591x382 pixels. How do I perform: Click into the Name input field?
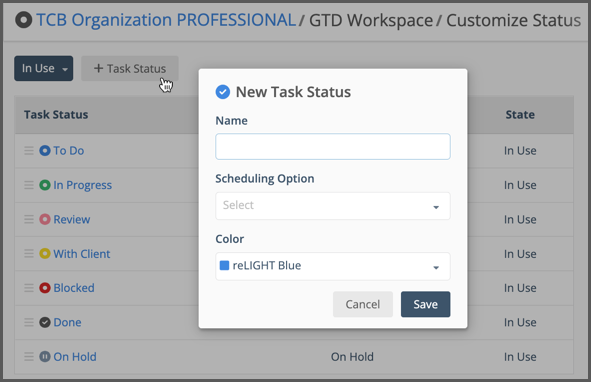[333, 146]
